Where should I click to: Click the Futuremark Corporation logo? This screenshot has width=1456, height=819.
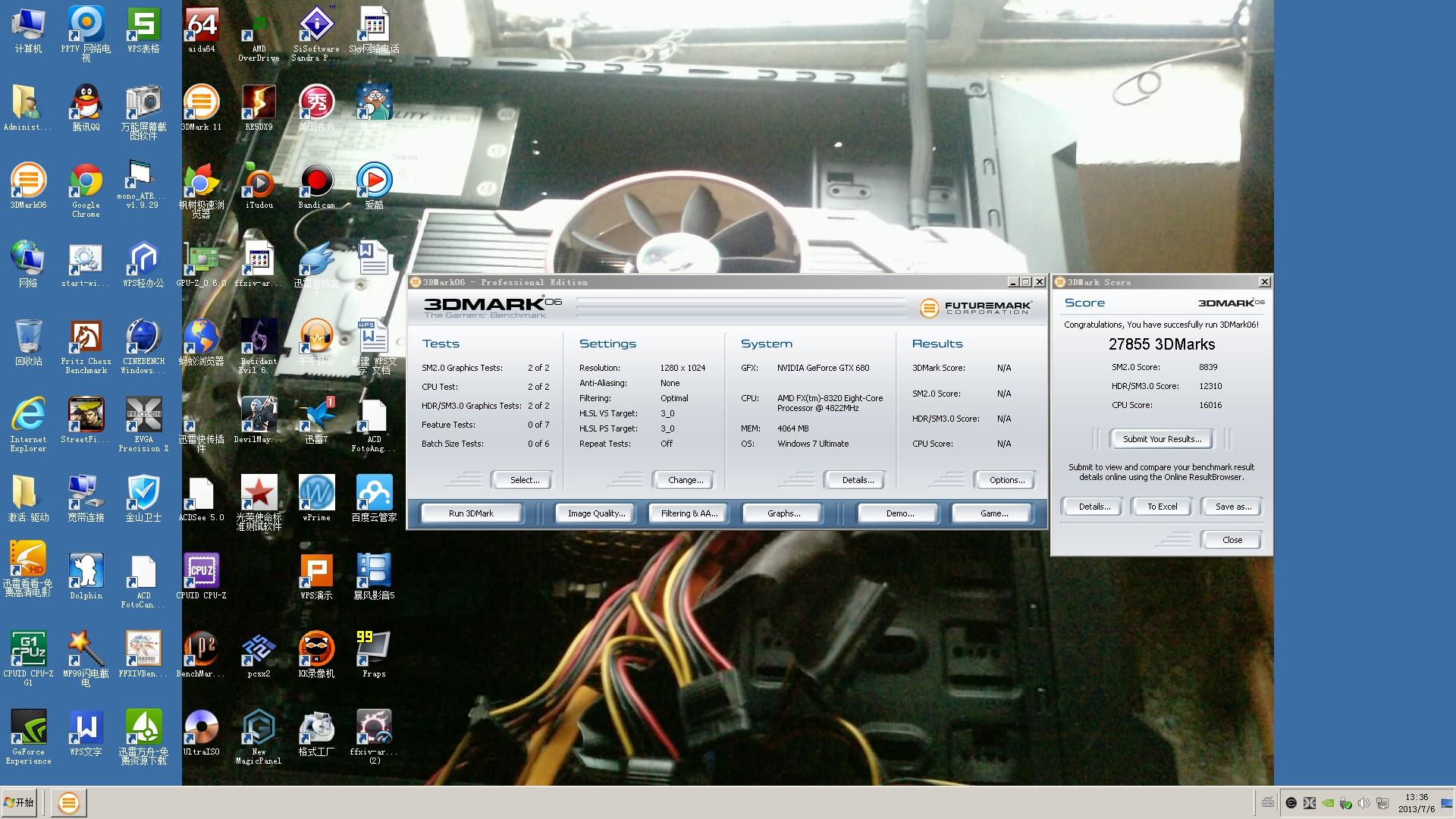click(x=975, y=308)
